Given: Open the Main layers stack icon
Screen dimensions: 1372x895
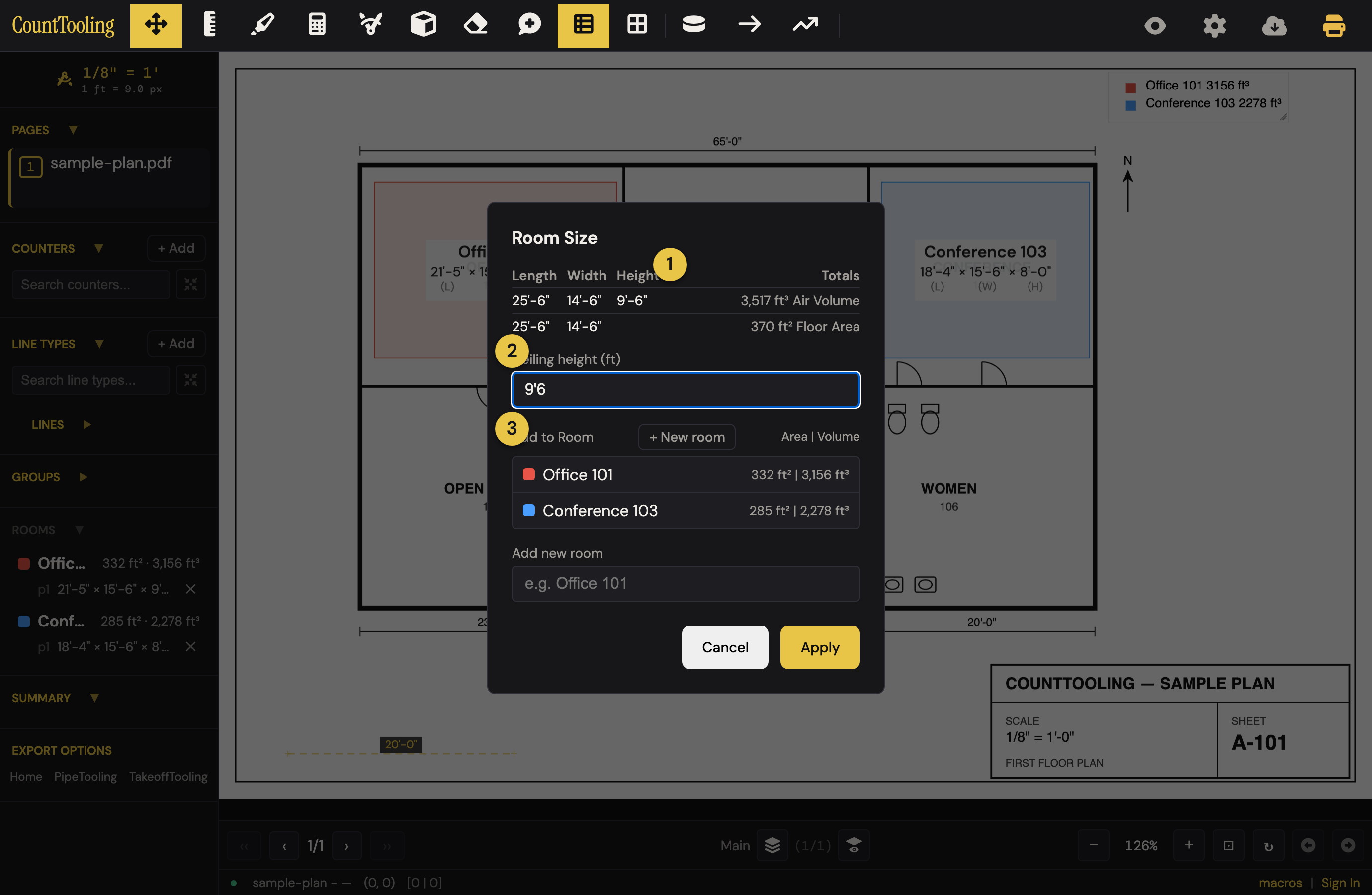Looking at the screenshot, I should (x=772, y=845).
